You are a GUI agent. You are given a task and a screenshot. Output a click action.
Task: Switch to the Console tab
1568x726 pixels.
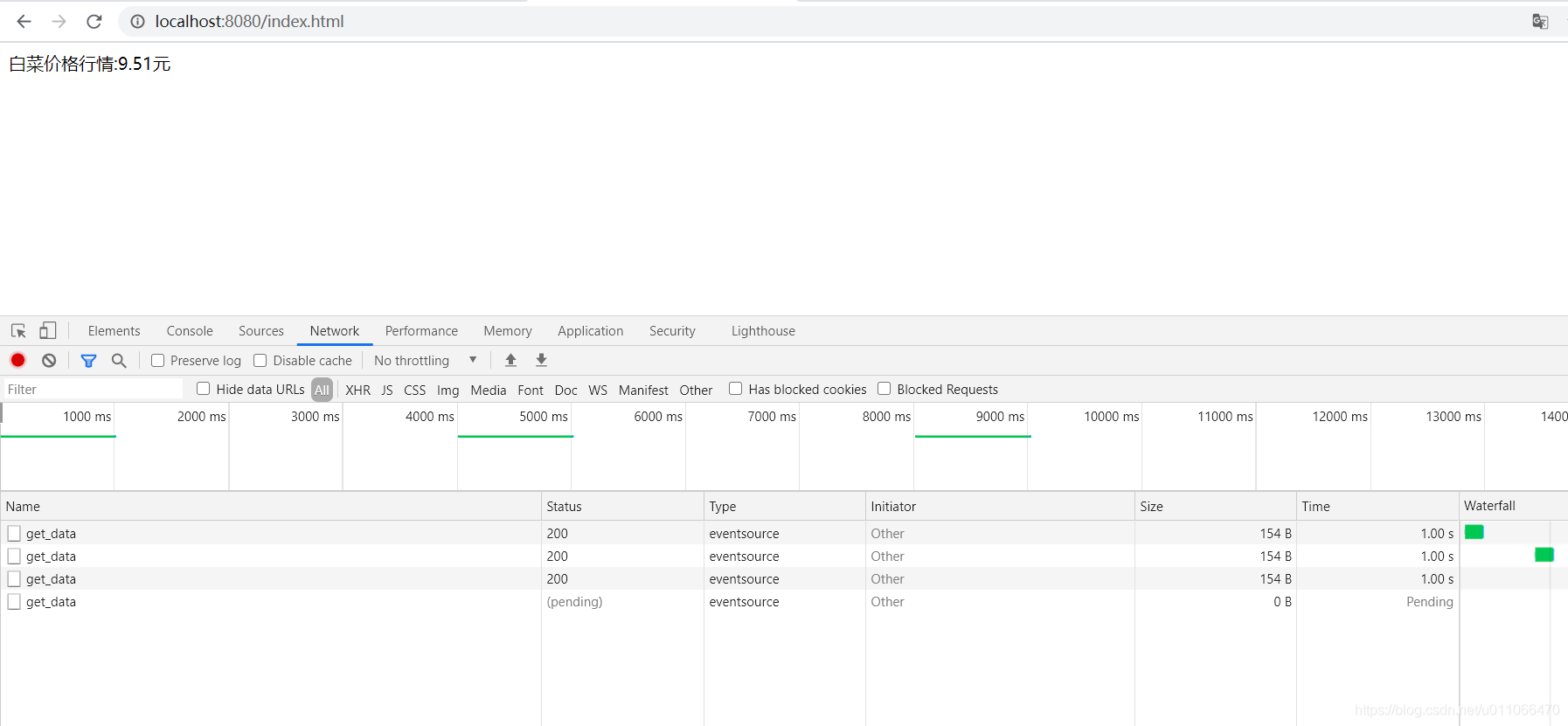[x=190, y=331]
